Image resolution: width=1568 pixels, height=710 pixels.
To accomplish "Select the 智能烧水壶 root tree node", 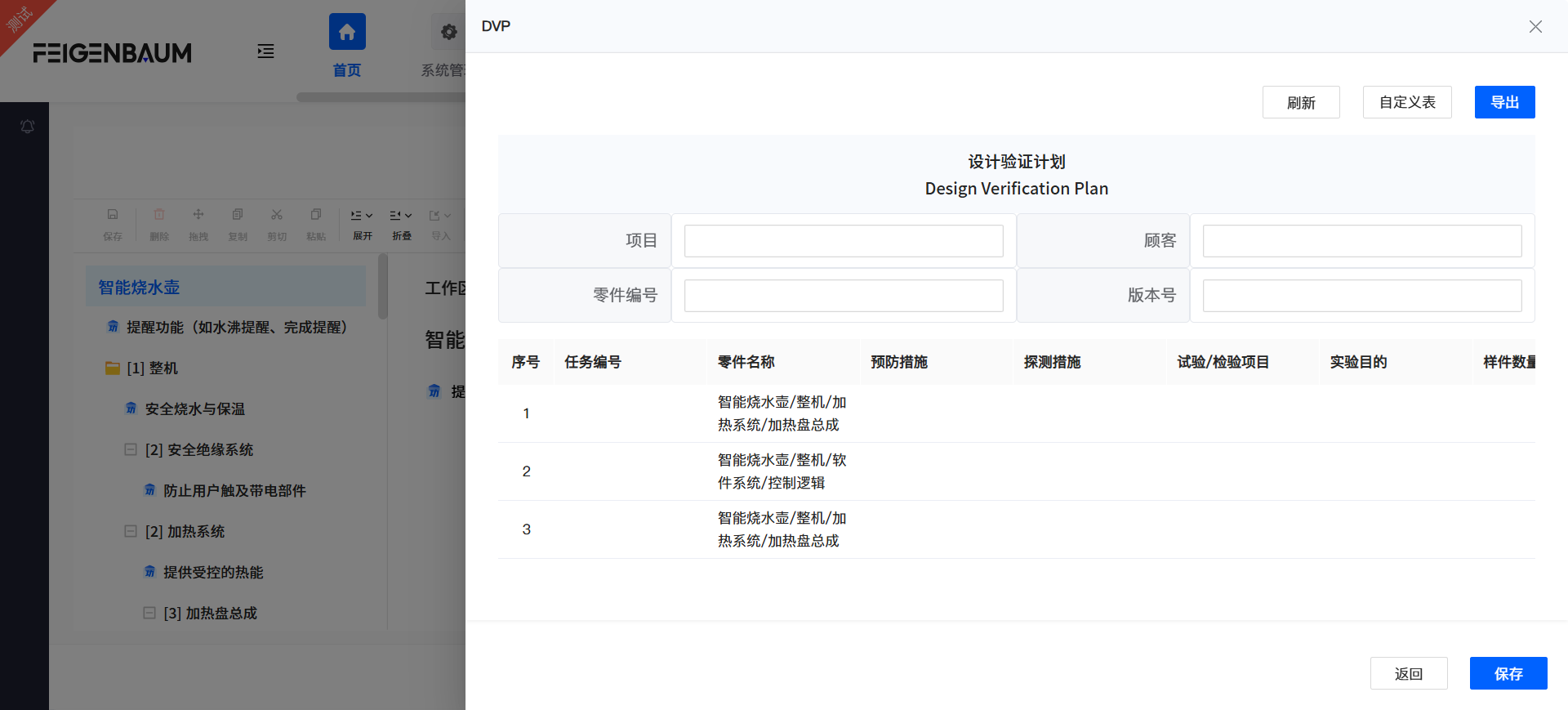I will 226,287.
